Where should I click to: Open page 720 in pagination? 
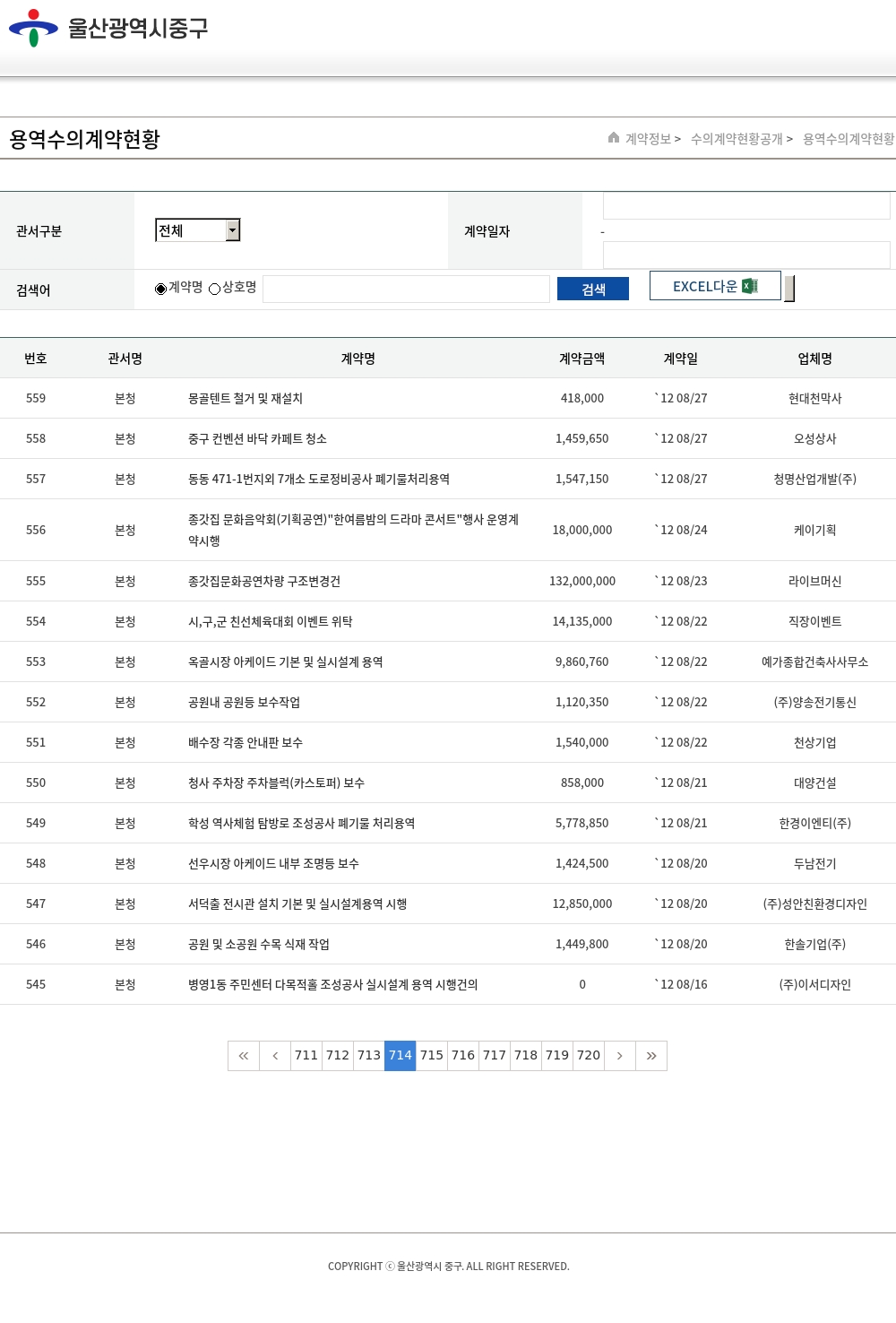point(589,1056)
